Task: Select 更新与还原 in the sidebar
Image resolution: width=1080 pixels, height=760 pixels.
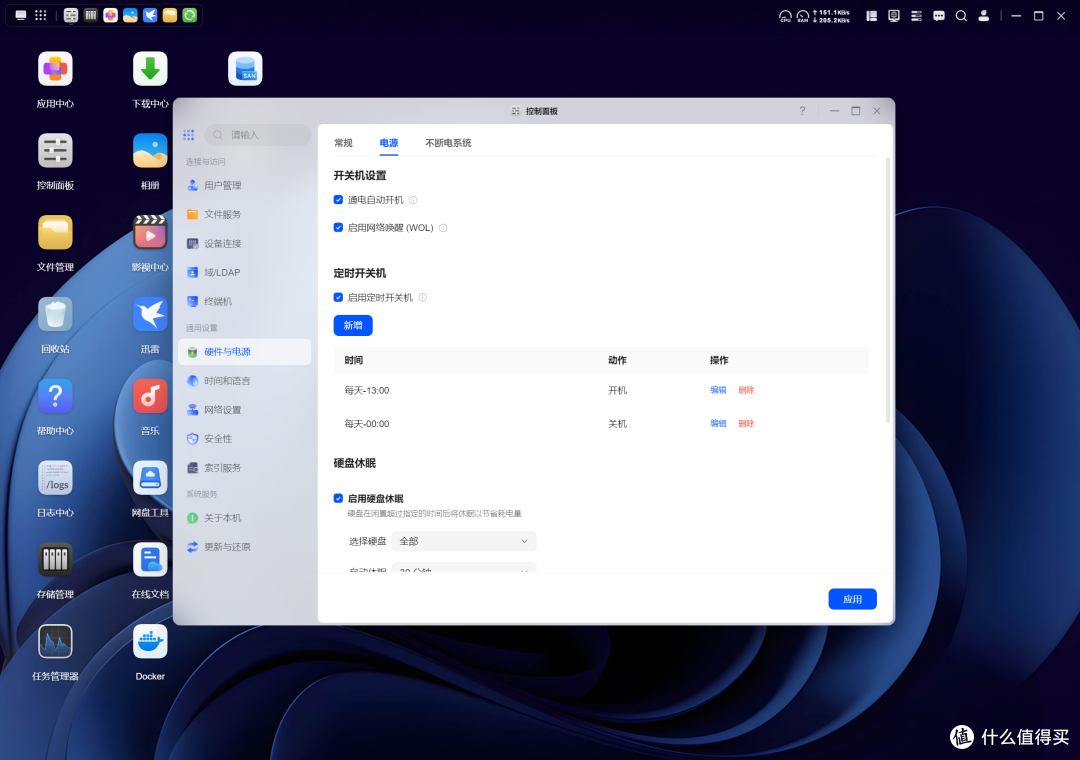Action: click(x=245, y=546)
